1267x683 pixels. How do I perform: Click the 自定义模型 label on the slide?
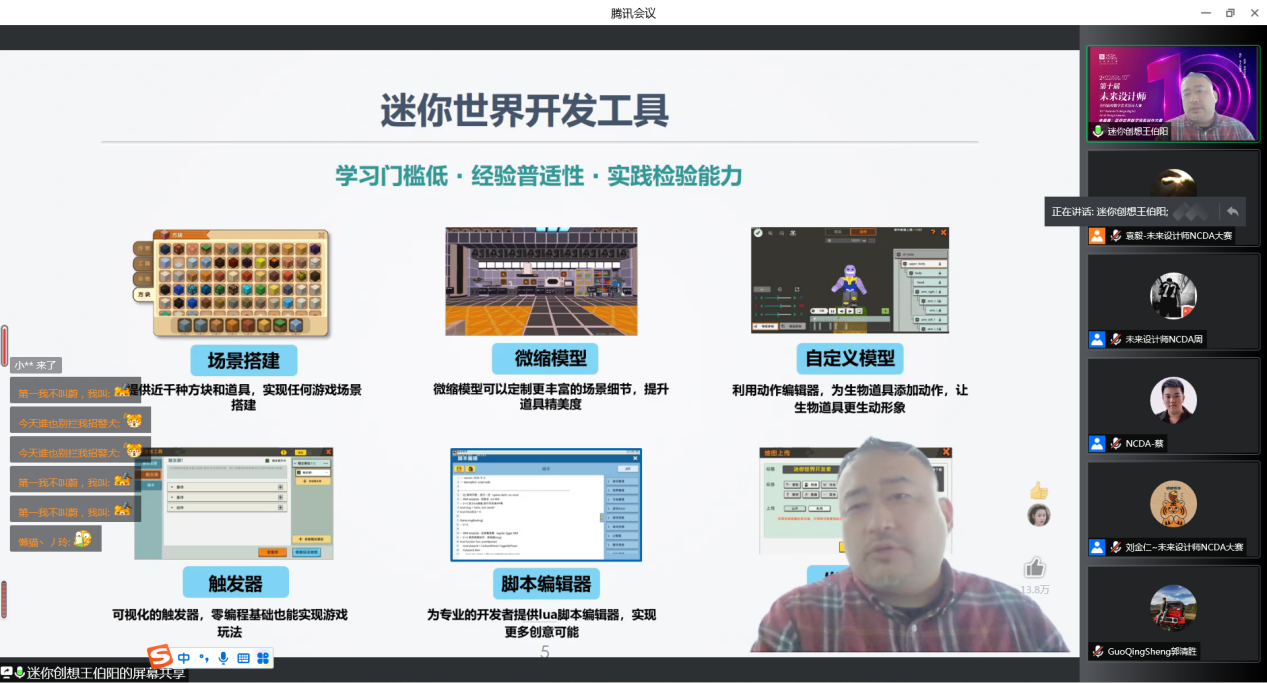tap(849, 358)
